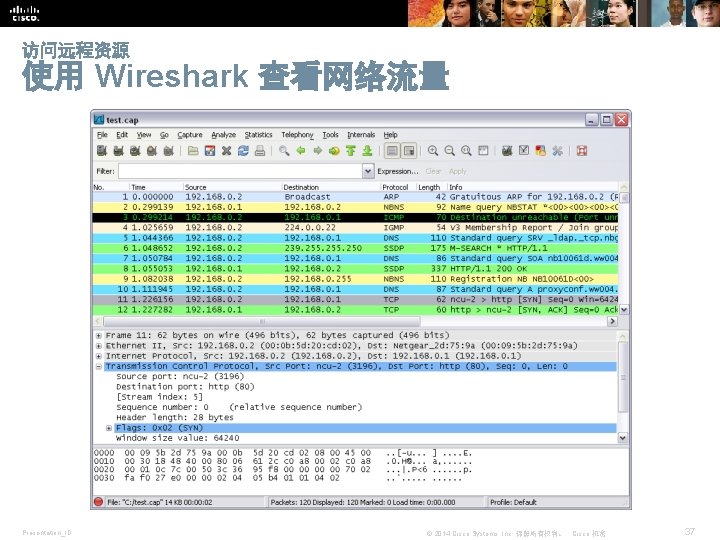
Task: Toggle packet list colorize button
Action: click(x=392, y=151)
